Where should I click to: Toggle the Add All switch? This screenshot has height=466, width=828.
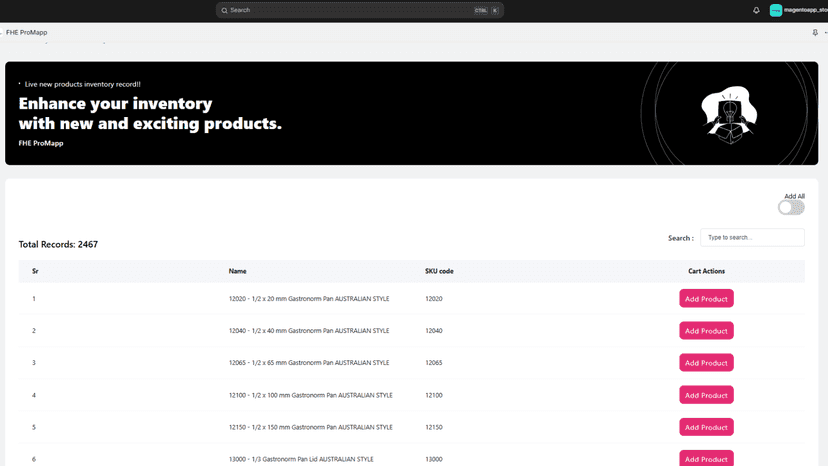click(x=791, y=208)
